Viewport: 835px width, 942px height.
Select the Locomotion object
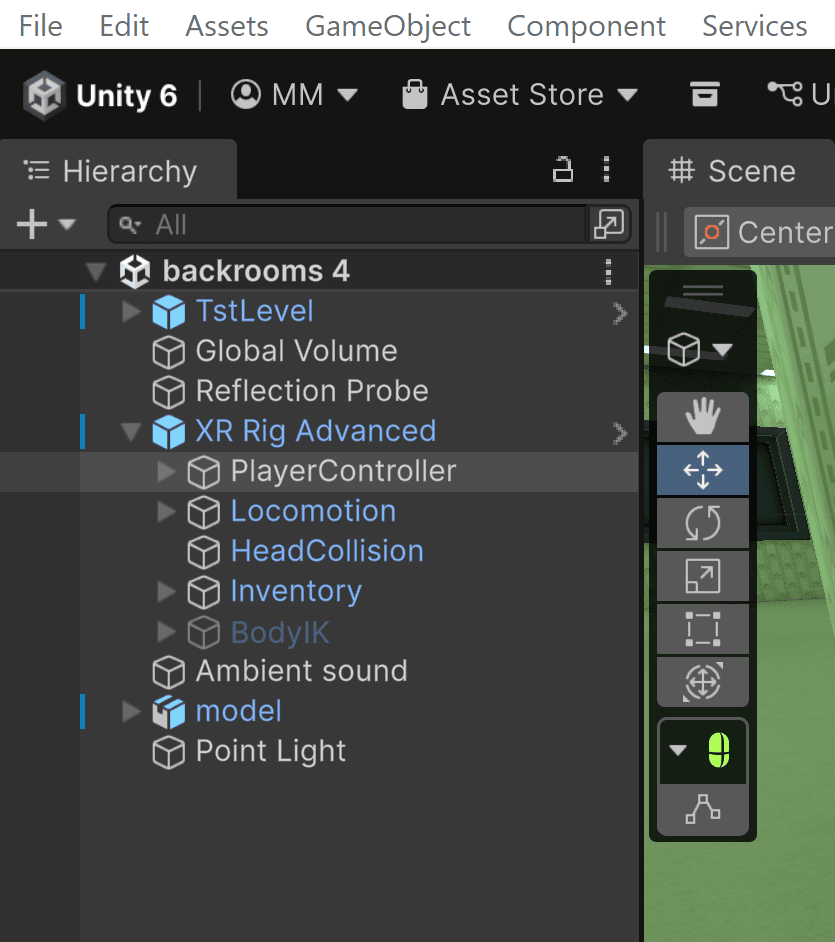313,511
